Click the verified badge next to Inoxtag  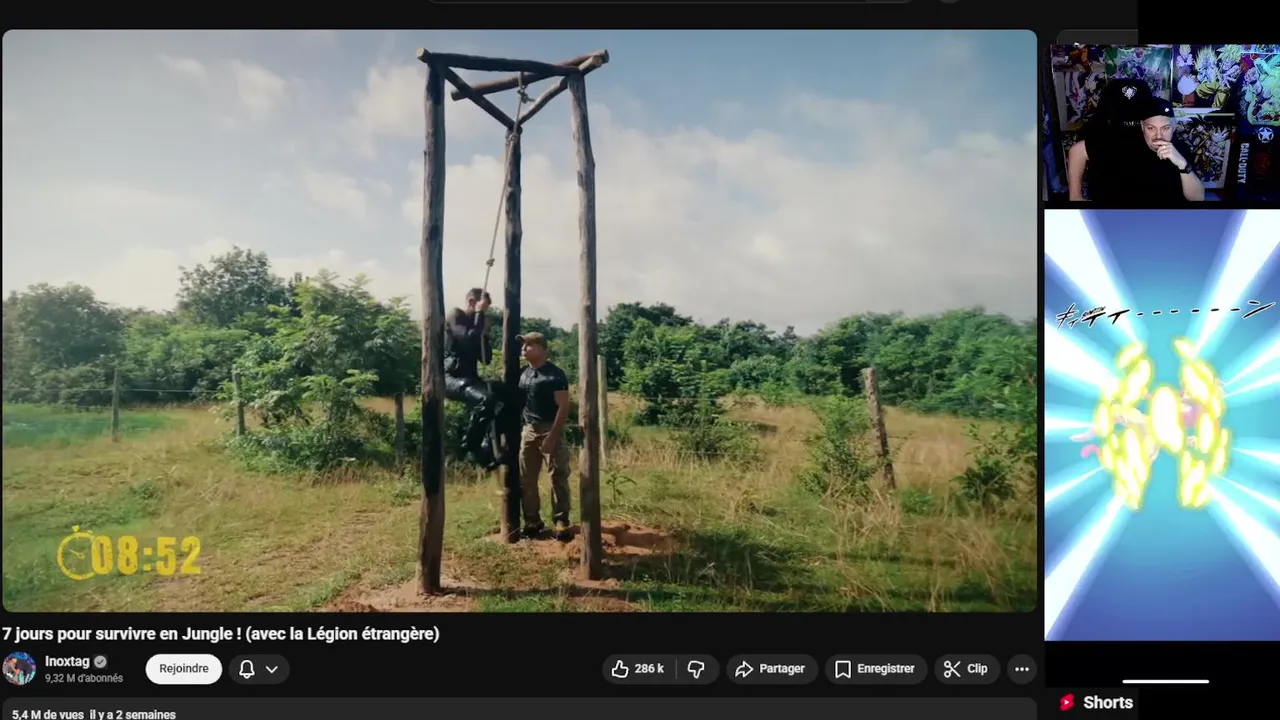[100, 661]
